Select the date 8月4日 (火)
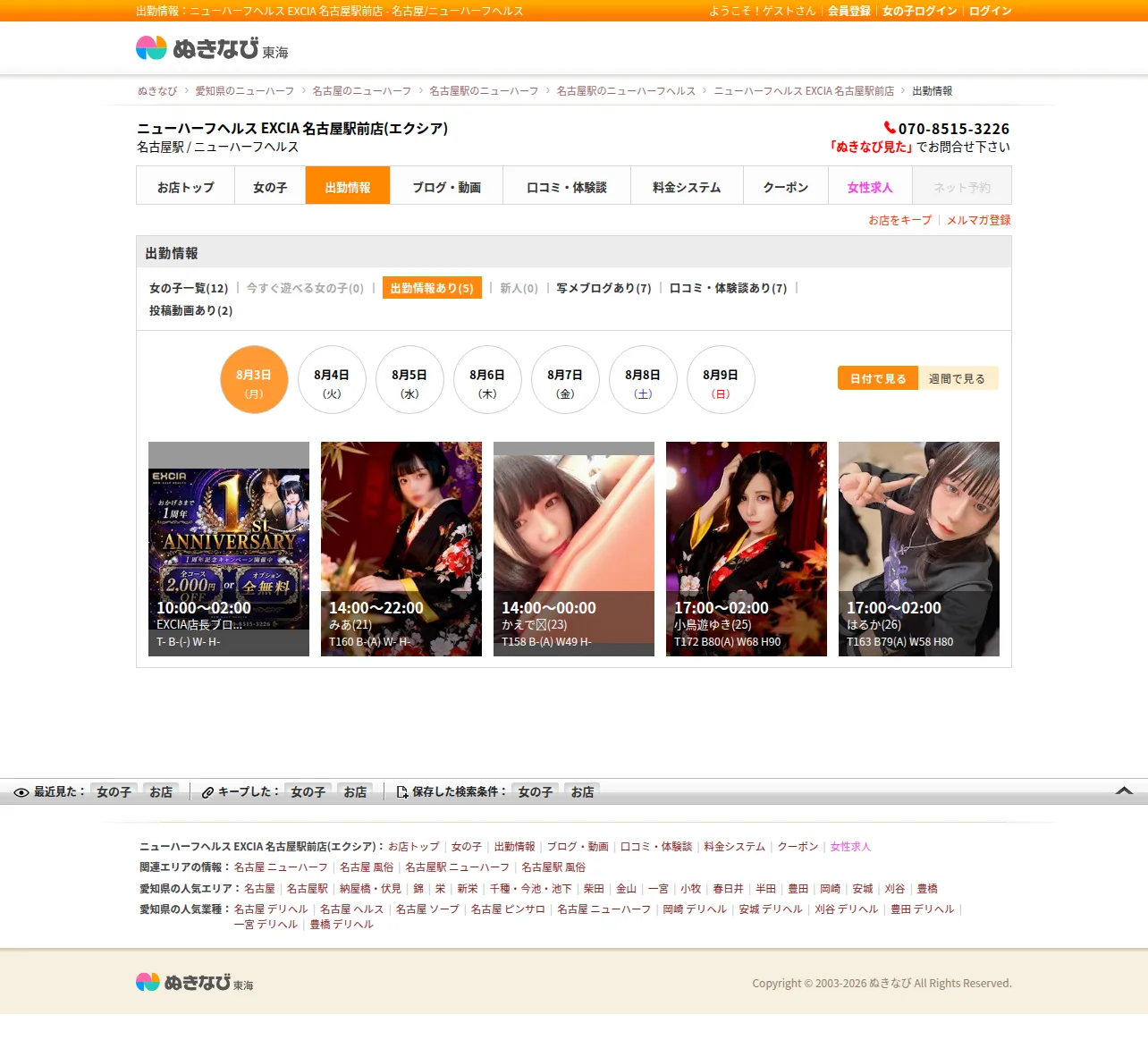This screenshot has height=1040, width=1148. click(332, 379)
